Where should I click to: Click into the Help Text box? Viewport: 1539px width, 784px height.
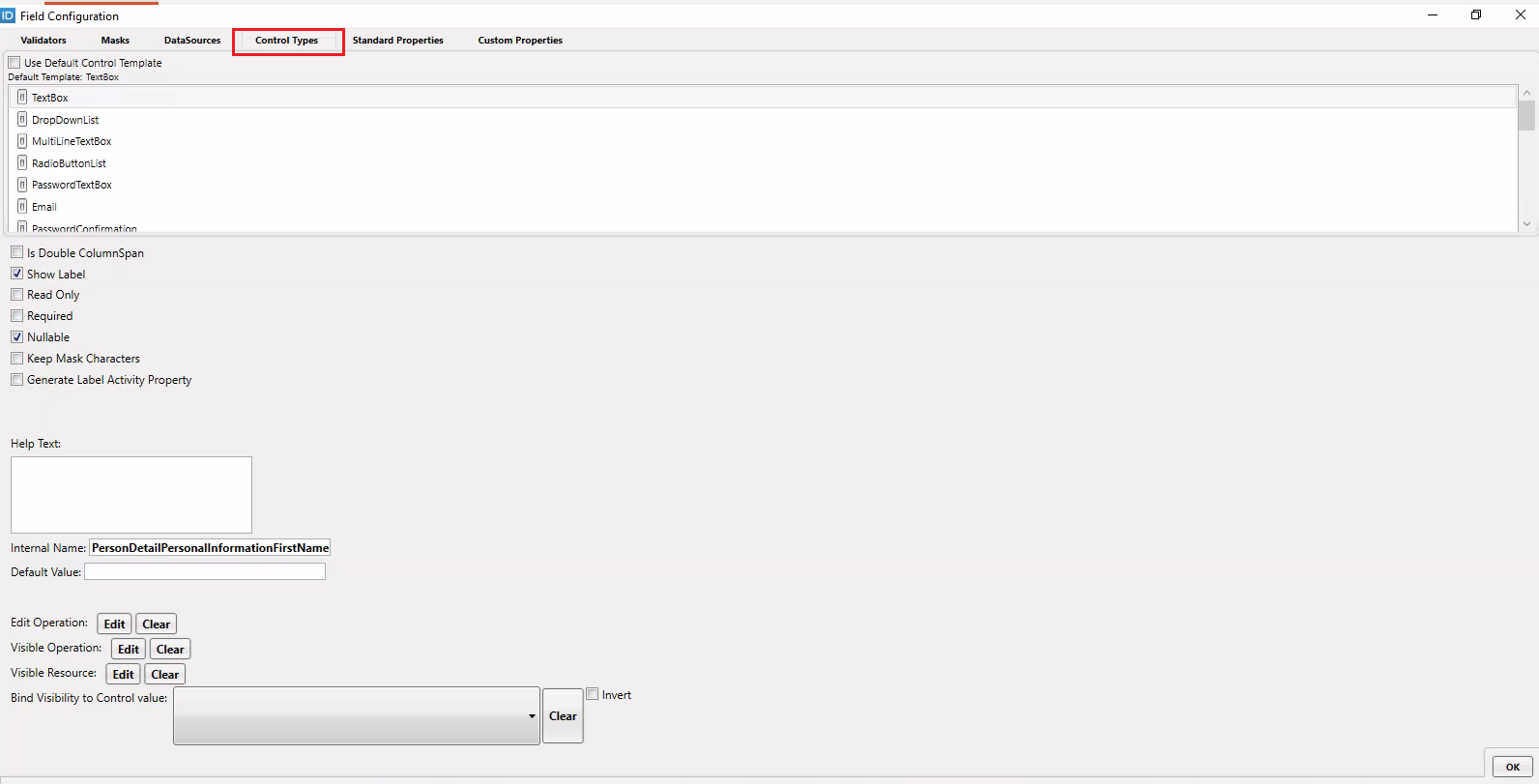coord(131,495)
